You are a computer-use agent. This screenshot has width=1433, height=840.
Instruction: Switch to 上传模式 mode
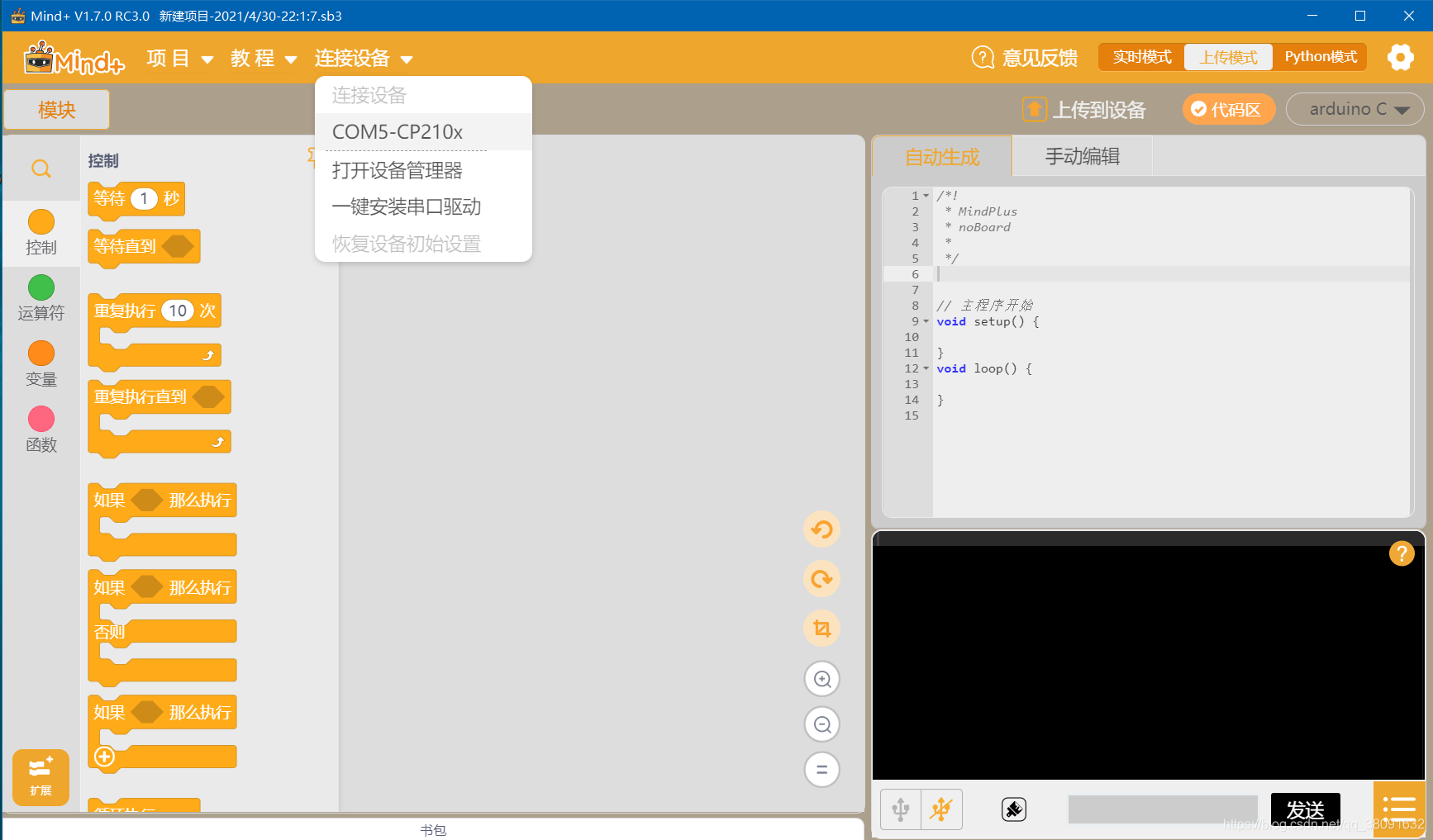[x=1229, y=57]
